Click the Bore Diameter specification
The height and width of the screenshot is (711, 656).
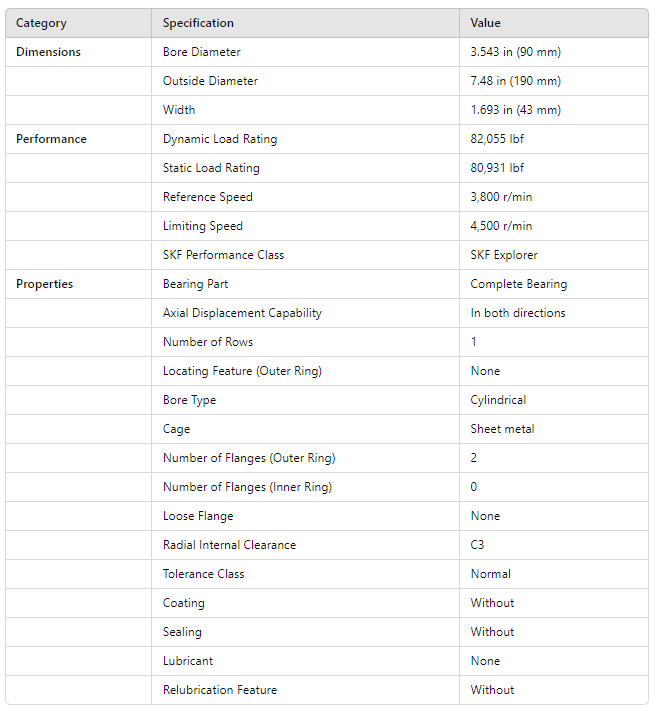pos(202,52)
